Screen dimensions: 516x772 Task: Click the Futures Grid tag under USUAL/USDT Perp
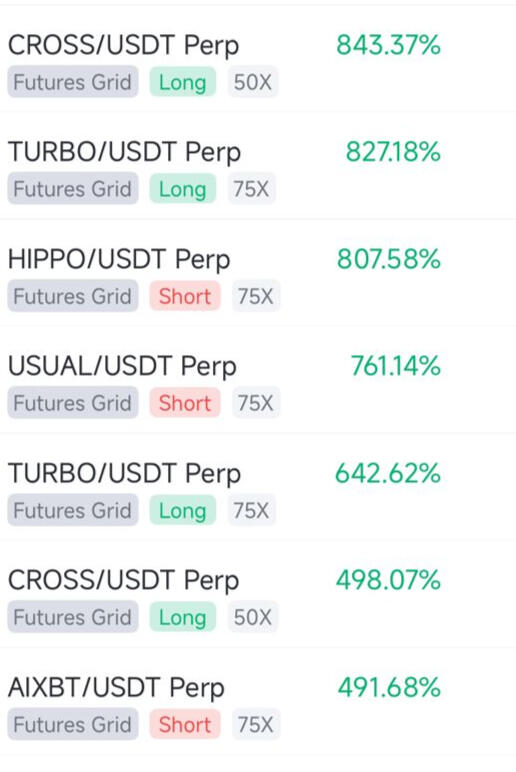(x=73, y=403)
